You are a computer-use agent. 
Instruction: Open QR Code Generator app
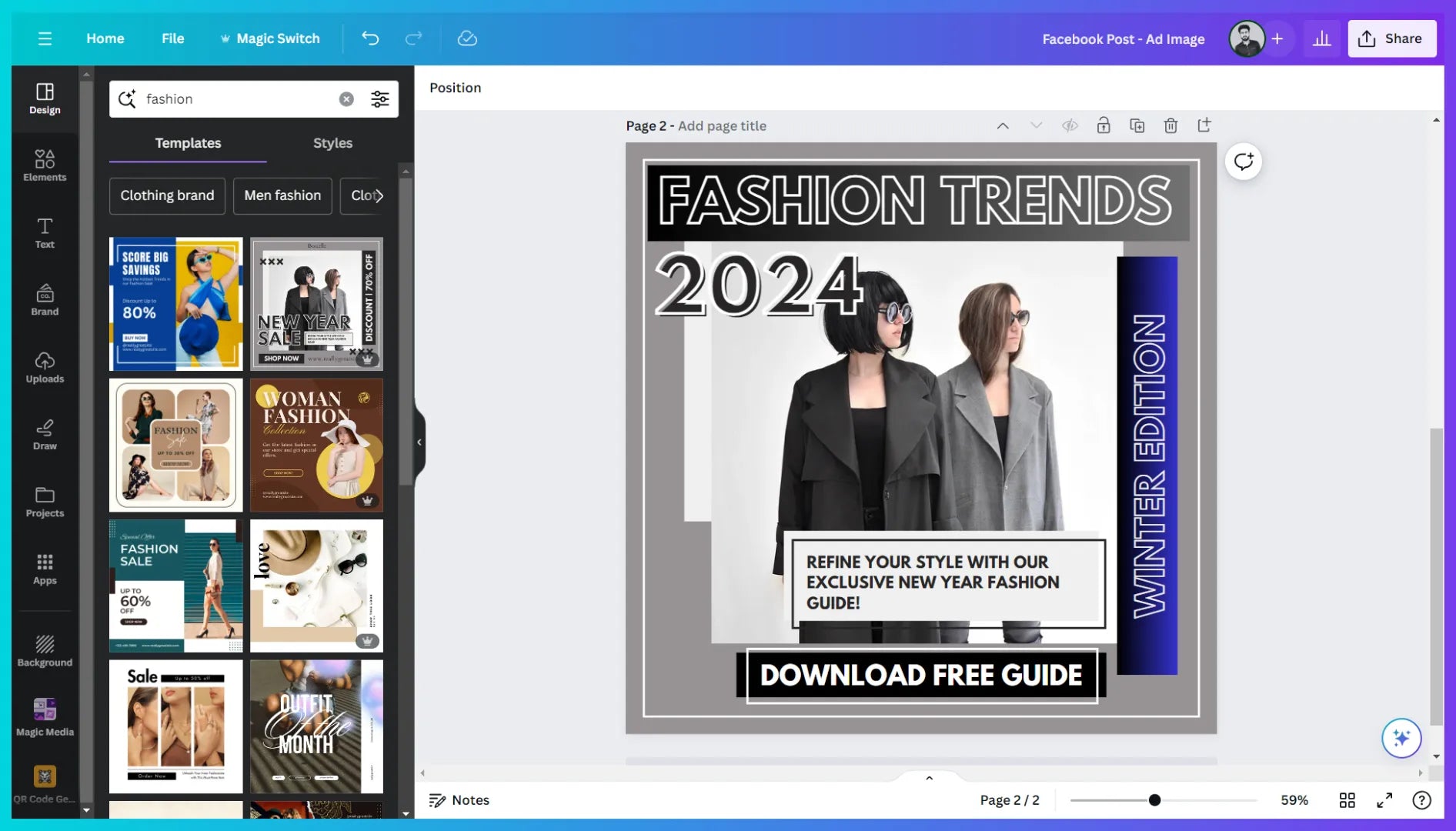tap(45, 784)
